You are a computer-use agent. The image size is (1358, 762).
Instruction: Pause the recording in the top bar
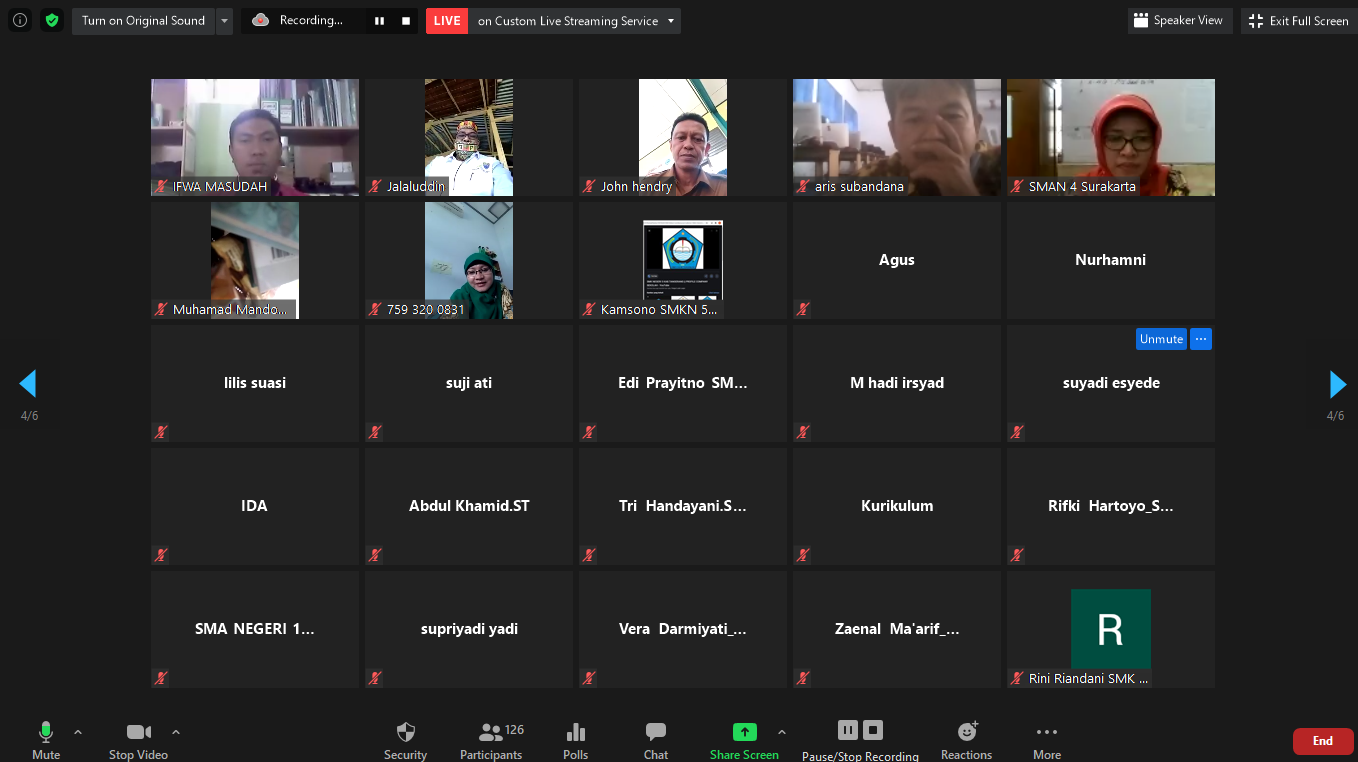pyautogui.click(x=379, y=21)
